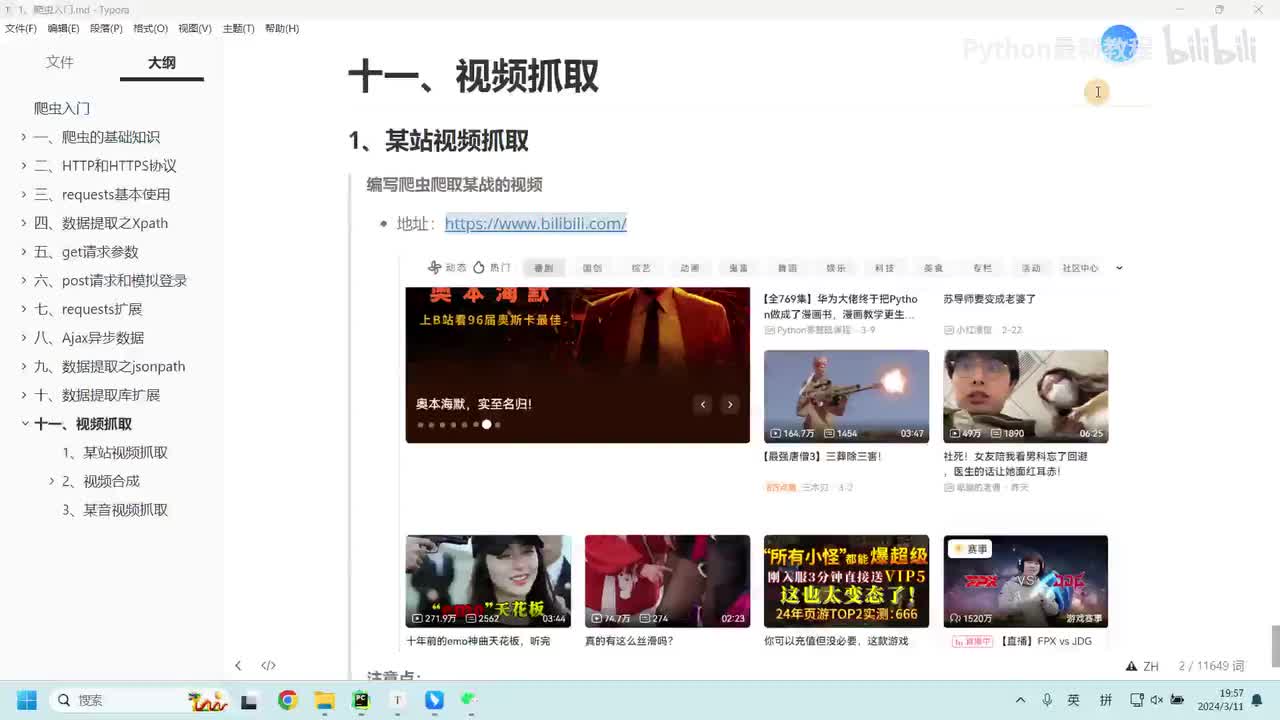Image resolution: width=1280 pixels, height=720 pixels.
Task: Expand 五、get请求参数 outline section
Action: [24, 252]
